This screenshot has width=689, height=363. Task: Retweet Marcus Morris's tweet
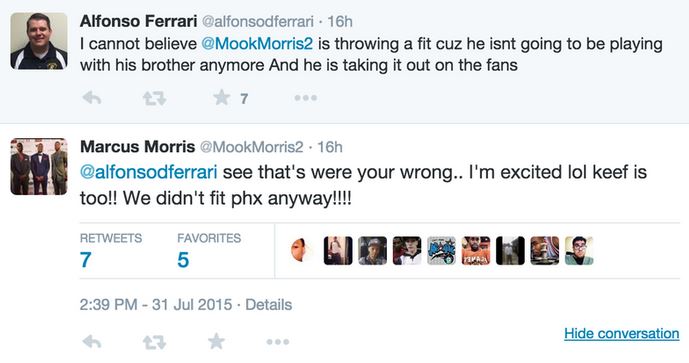[154, 342]
